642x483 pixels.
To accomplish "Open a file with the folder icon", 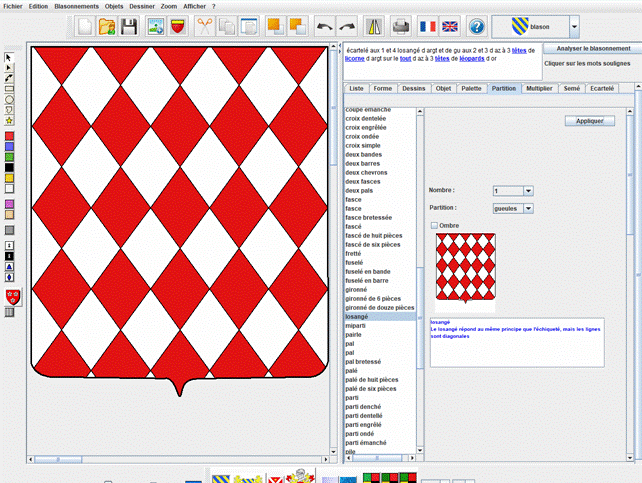I will [107, 26].
